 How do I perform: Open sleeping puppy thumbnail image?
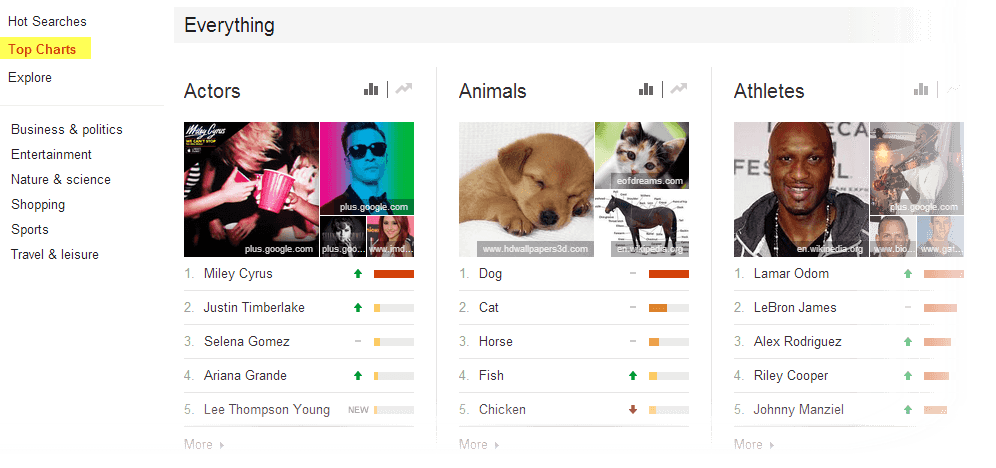click(526, 189)
